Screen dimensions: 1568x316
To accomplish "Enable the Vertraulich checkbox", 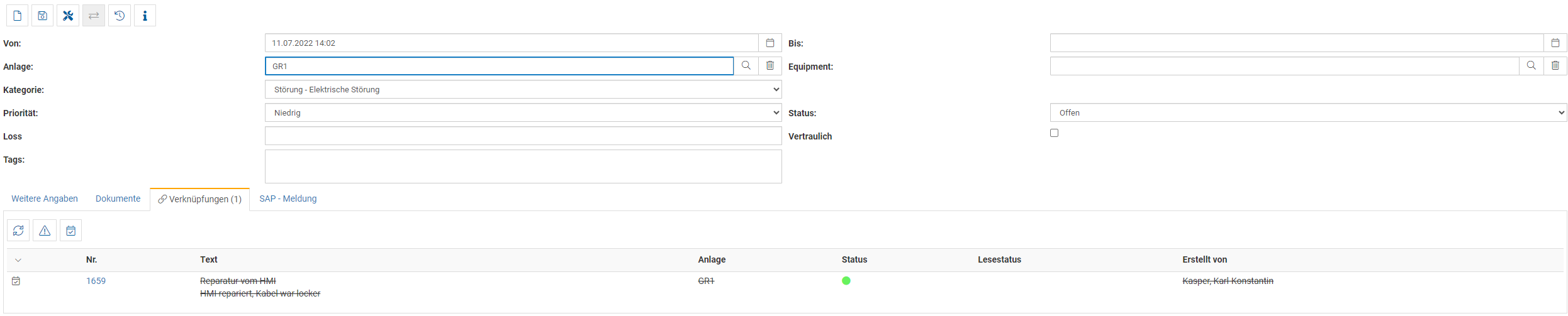I will click(1054, 133).
